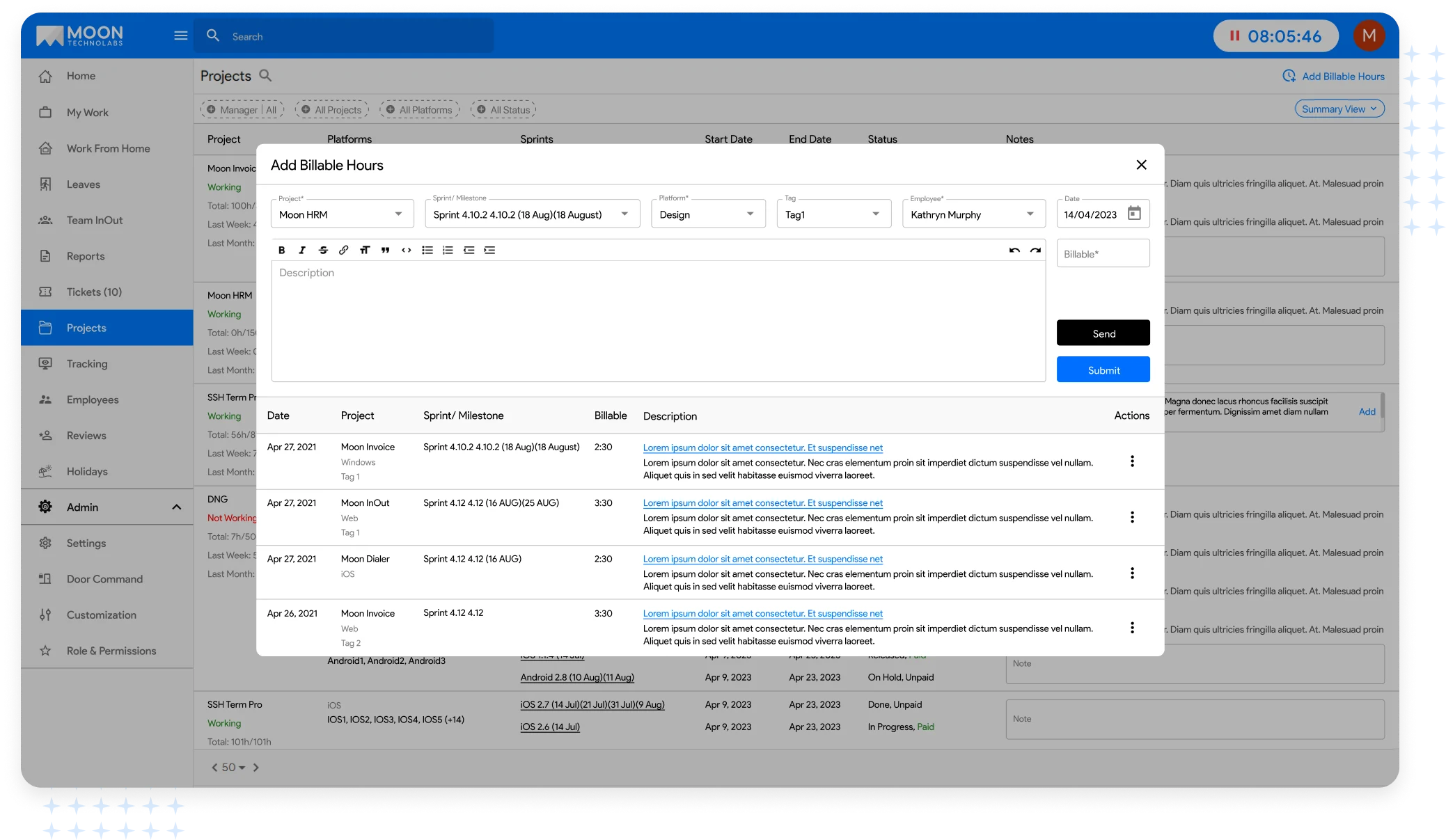Viewport: 1446px width, 840px height.
Task: Open the Platform dropdown showing Design
Action: 708,214
